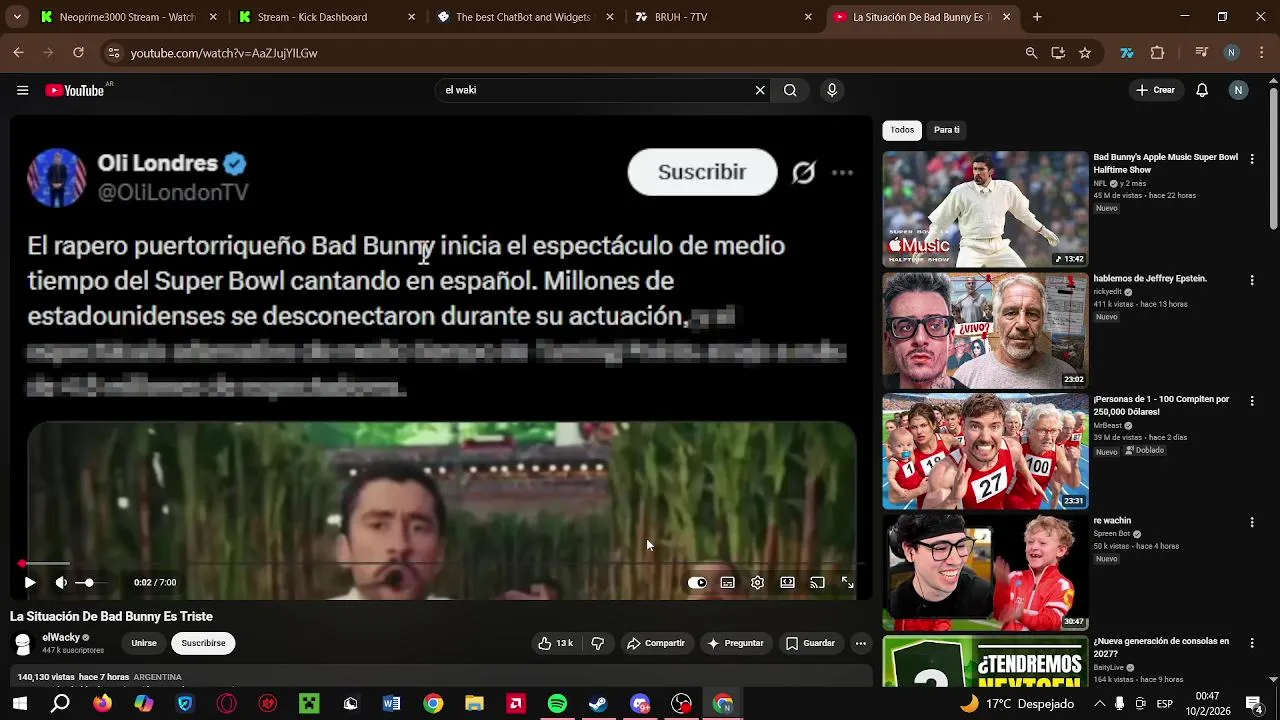Screen dimensions: 1280x720
Task: Open the YouTube account avatar menu
Action: (x=1238, y=90)
